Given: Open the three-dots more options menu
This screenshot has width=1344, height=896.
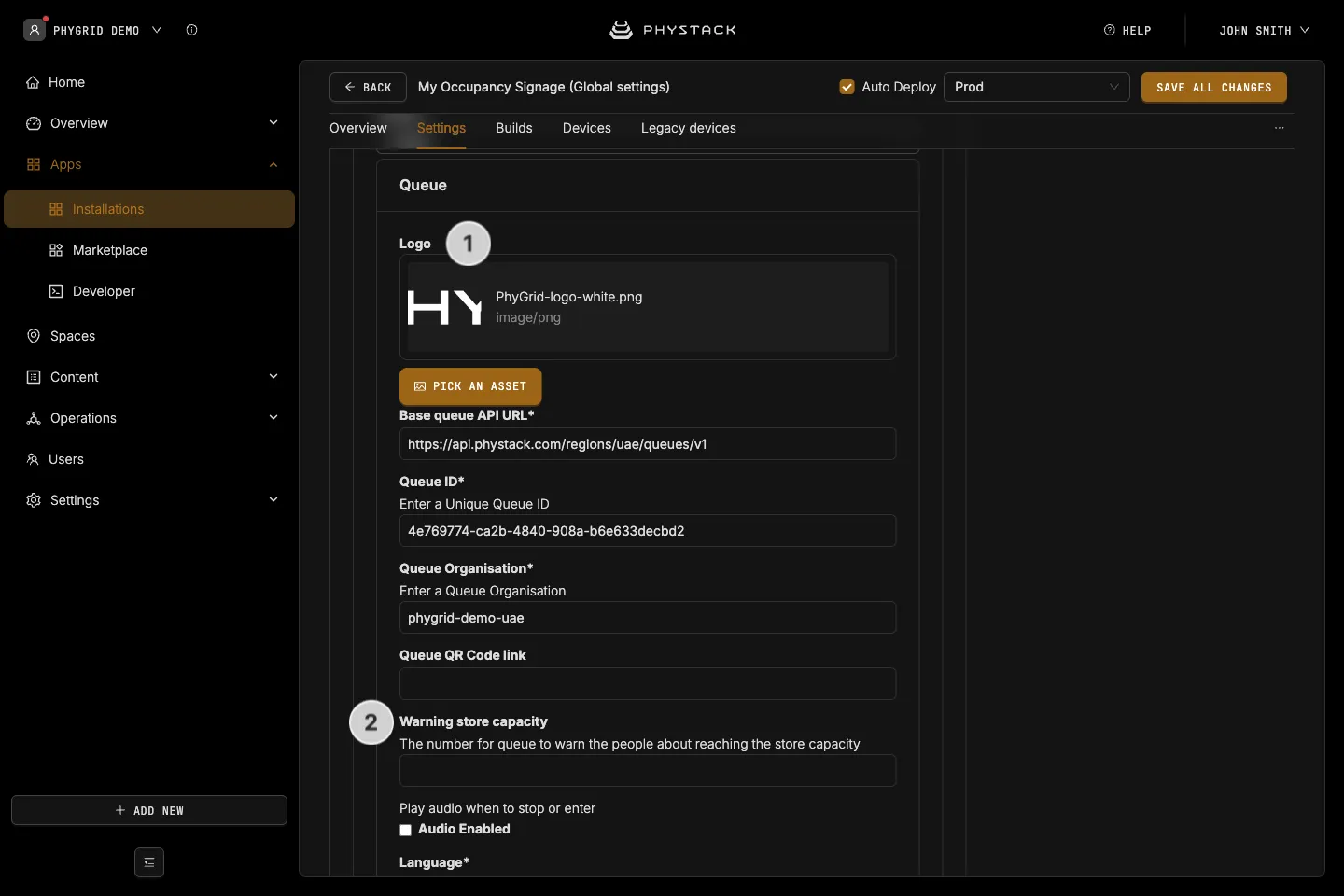Looking at the screenshot, I should pos(1280,128).
